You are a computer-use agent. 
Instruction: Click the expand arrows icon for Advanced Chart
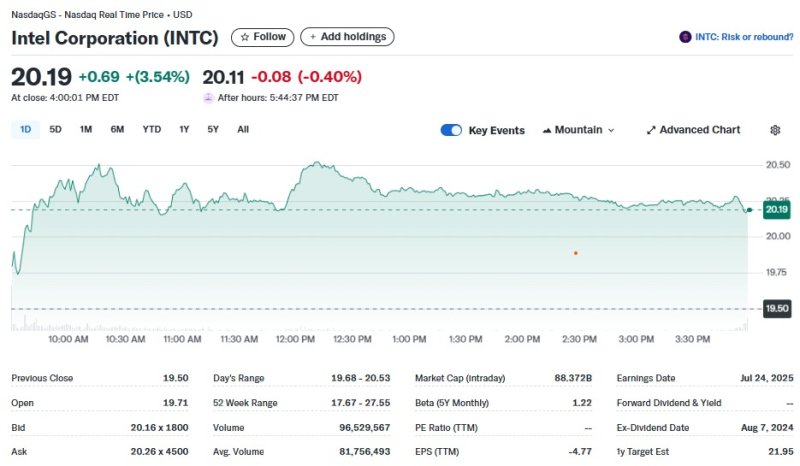coord(651,130)
